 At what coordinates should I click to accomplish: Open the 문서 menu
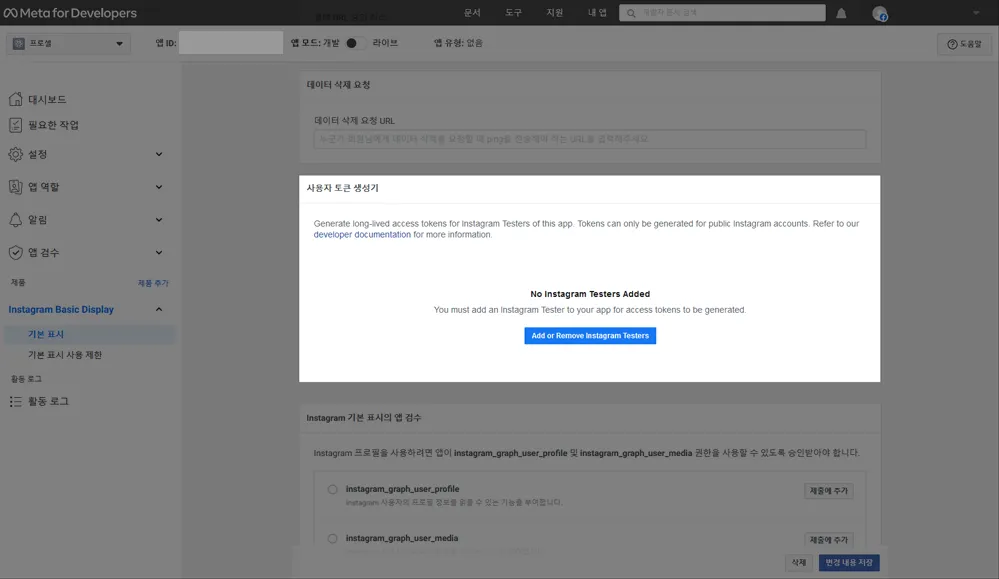pos(472,13)
